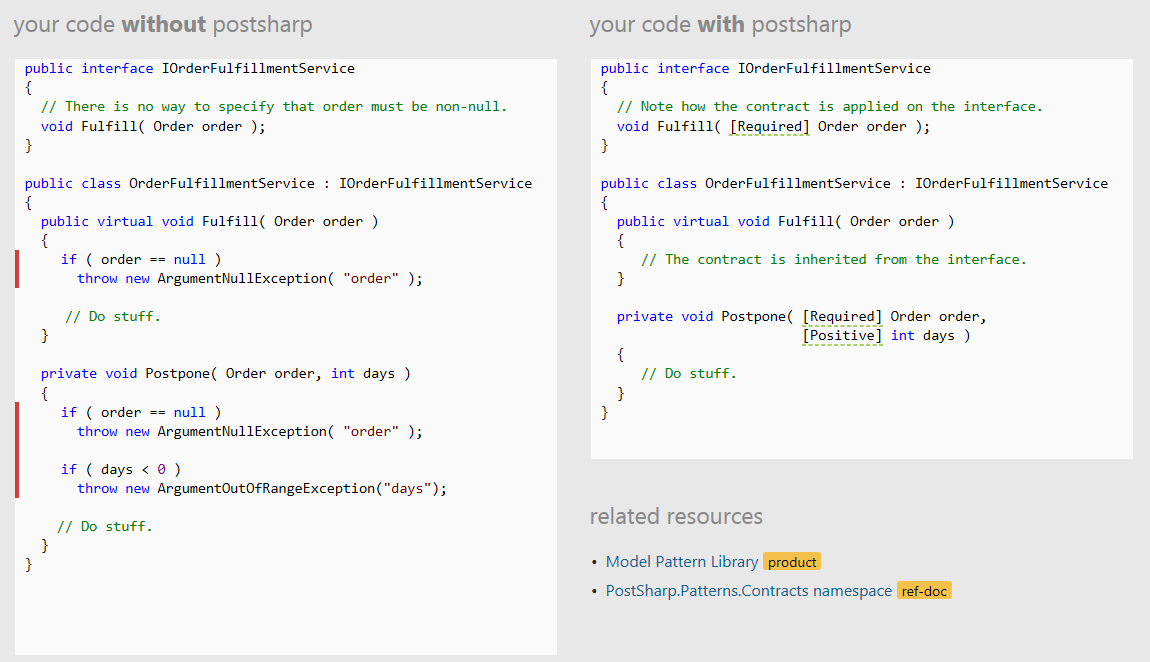Click 'your code with postsharp' heading
Viewport: 1150px width, 662px height.
(720, 24)
